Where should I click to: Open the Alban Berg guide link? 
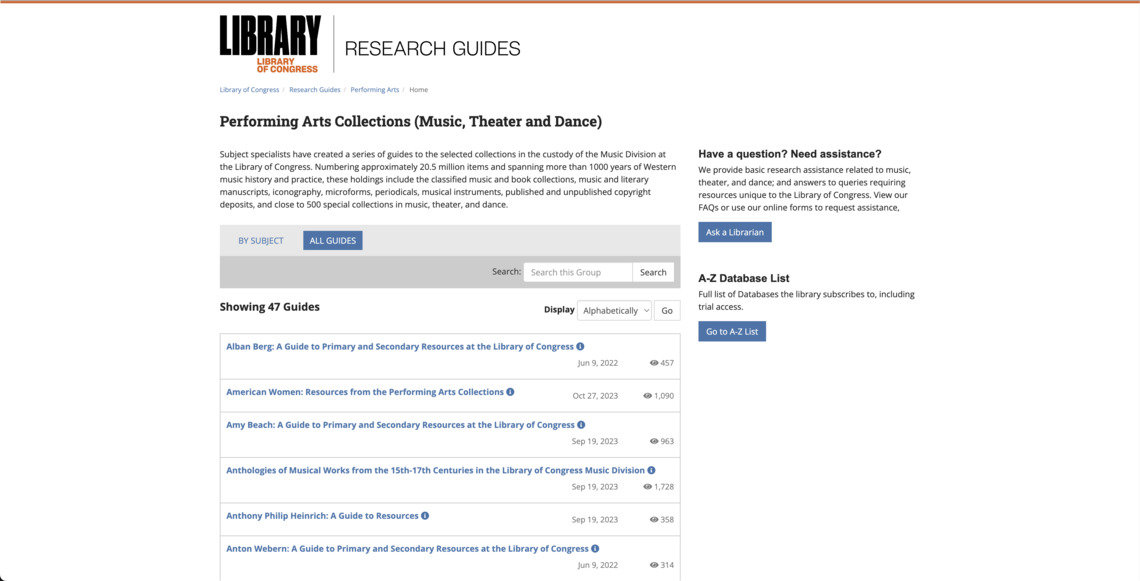click(x=400, y=347)
